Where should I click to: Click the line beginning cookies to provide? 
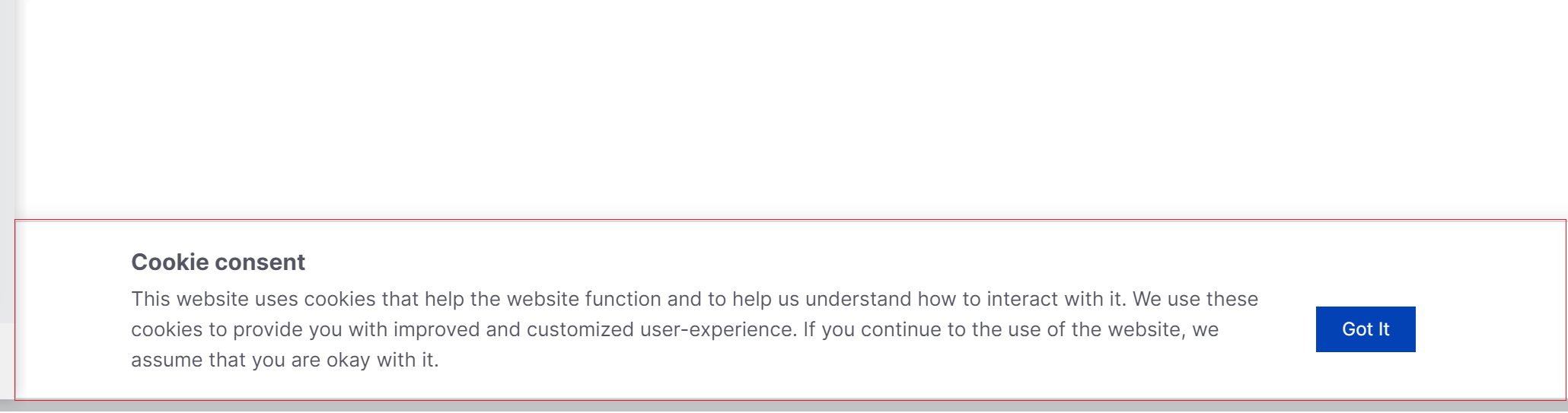(x=674, y=329)
